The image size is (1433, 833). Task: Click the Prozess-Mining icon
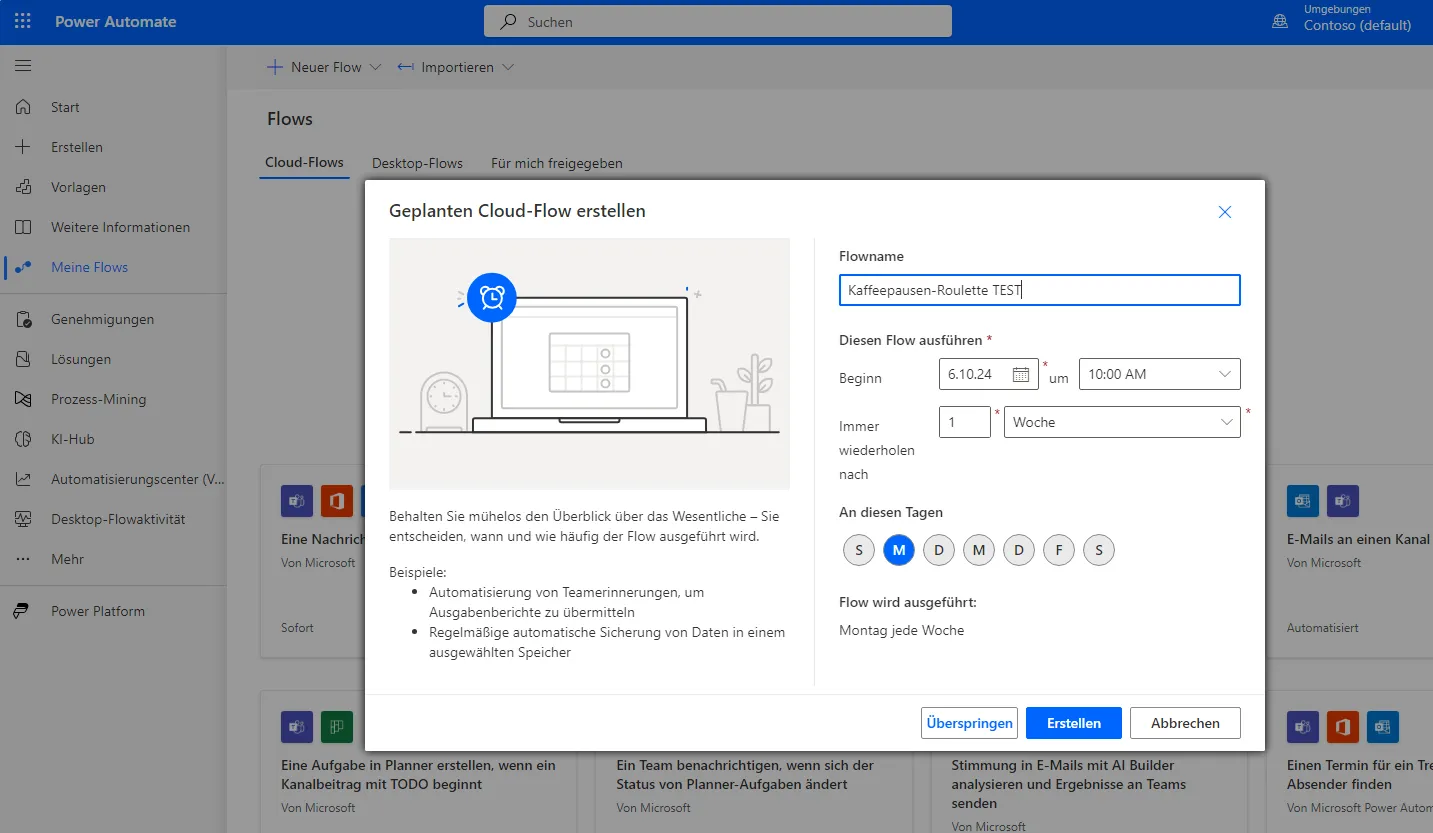tap(23, 399)
